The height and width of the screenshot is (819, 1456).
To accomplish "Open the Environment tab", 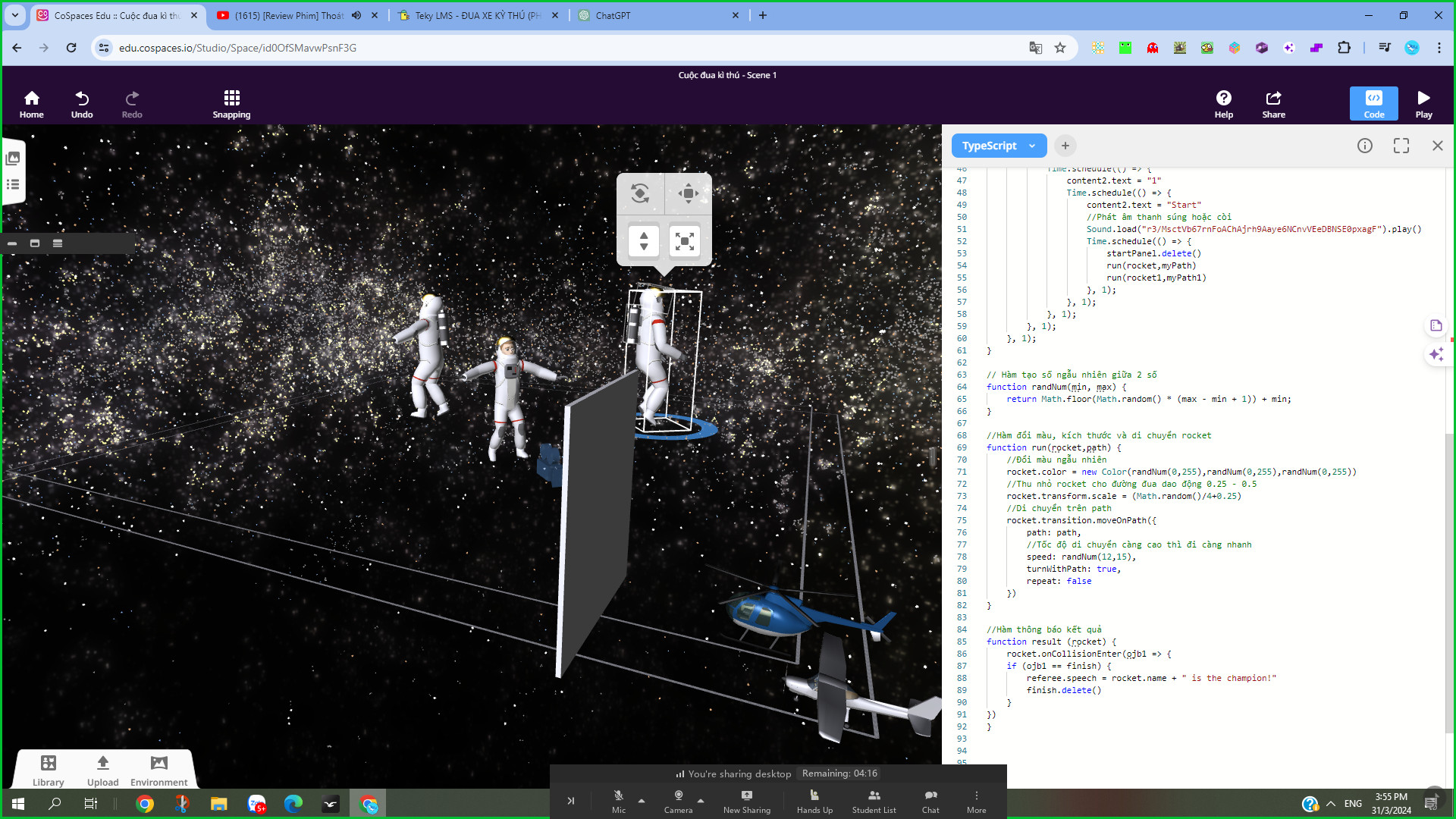I will 158,770.
